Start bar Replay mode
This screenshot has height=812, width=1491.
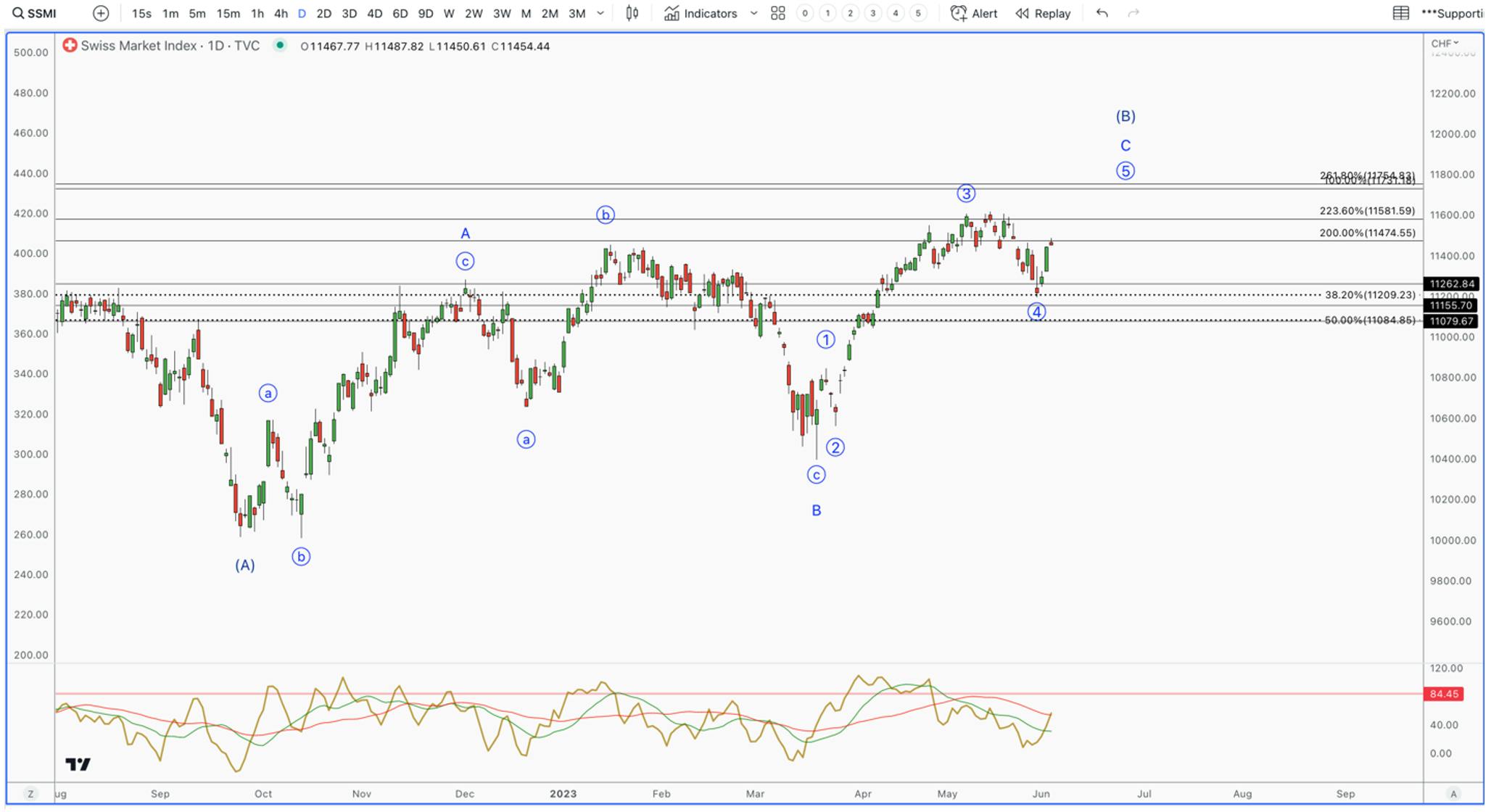[1044, 13]
